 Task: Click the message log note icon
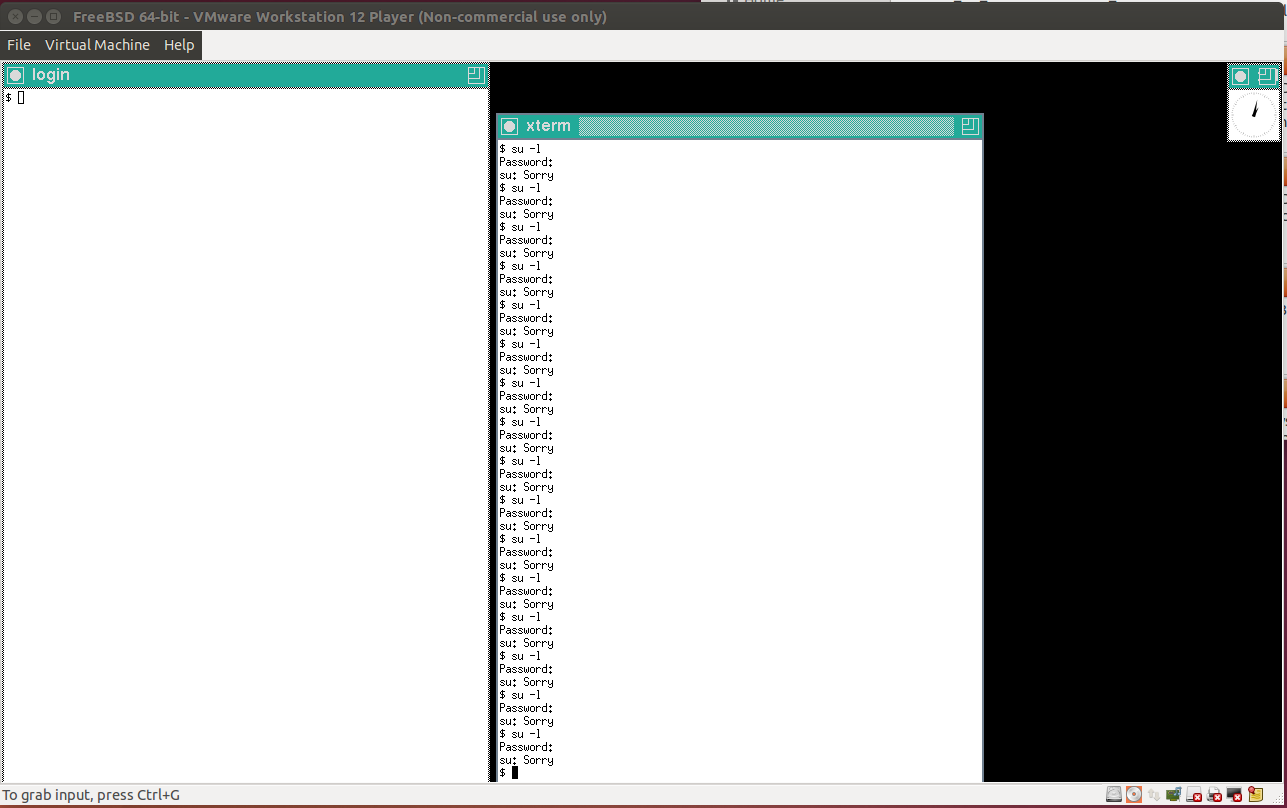(1256, 795)
